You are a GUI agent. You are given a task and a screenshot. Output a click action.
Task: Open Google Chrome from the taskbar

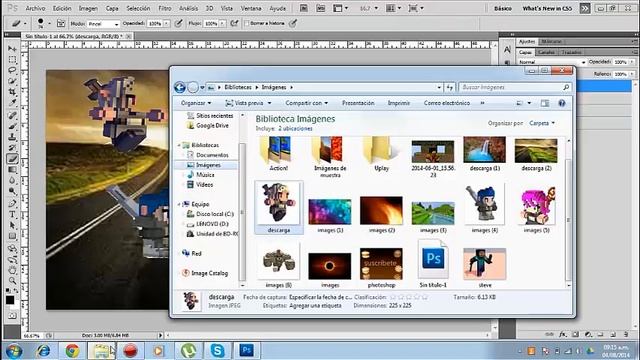coord(72,351)
